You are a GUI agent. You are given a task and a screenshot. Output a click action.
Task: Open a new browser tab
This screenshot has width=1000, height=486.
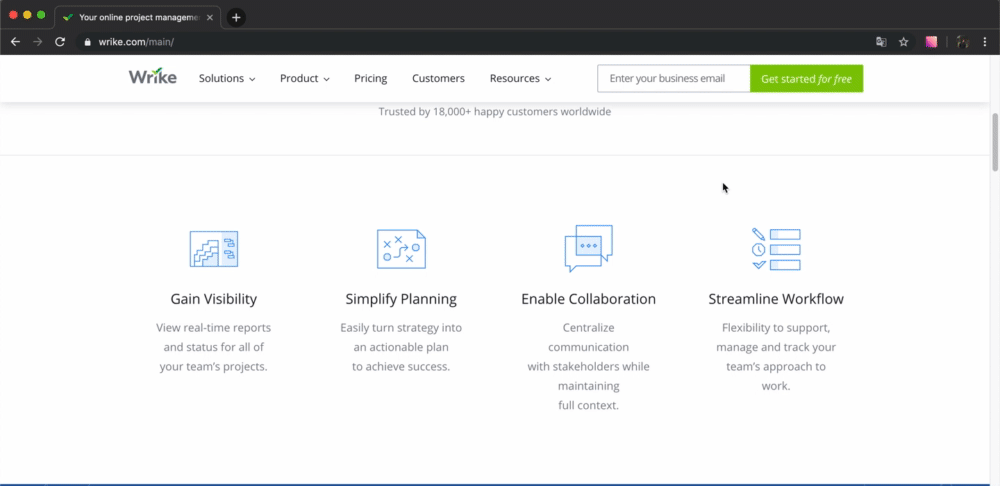[x=236, y=17]
